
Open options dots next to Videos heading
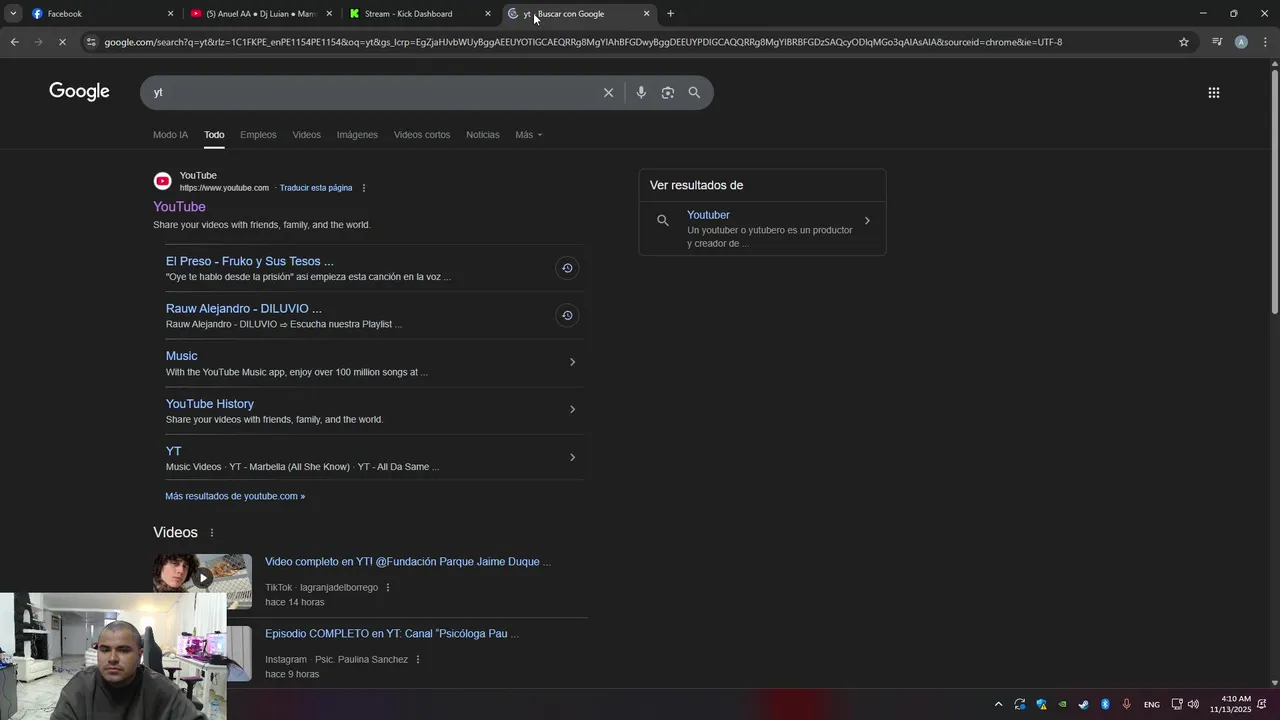tap(211, 533)
